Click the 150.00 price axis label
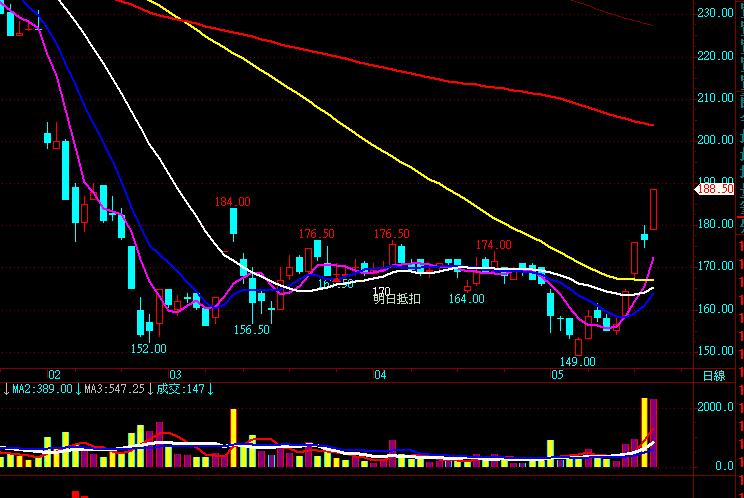 pyautogui.click(x=715, y=351)
